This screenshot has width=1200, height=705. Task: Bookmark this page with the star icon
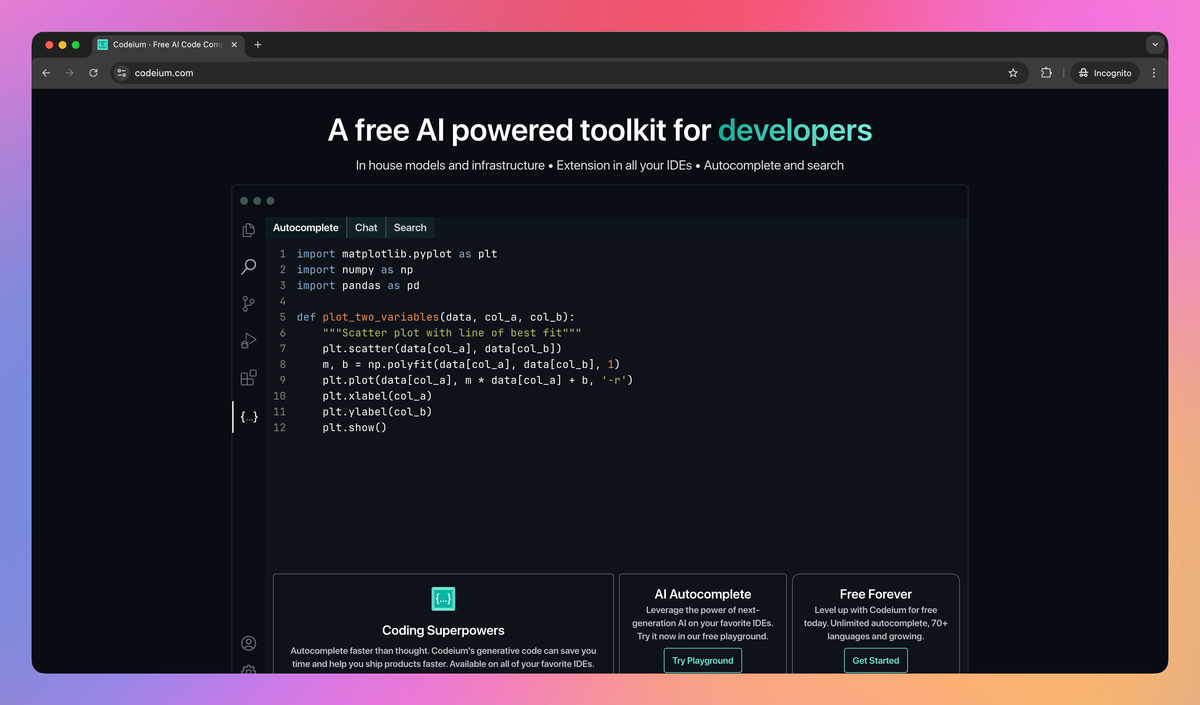(1013, 73)
